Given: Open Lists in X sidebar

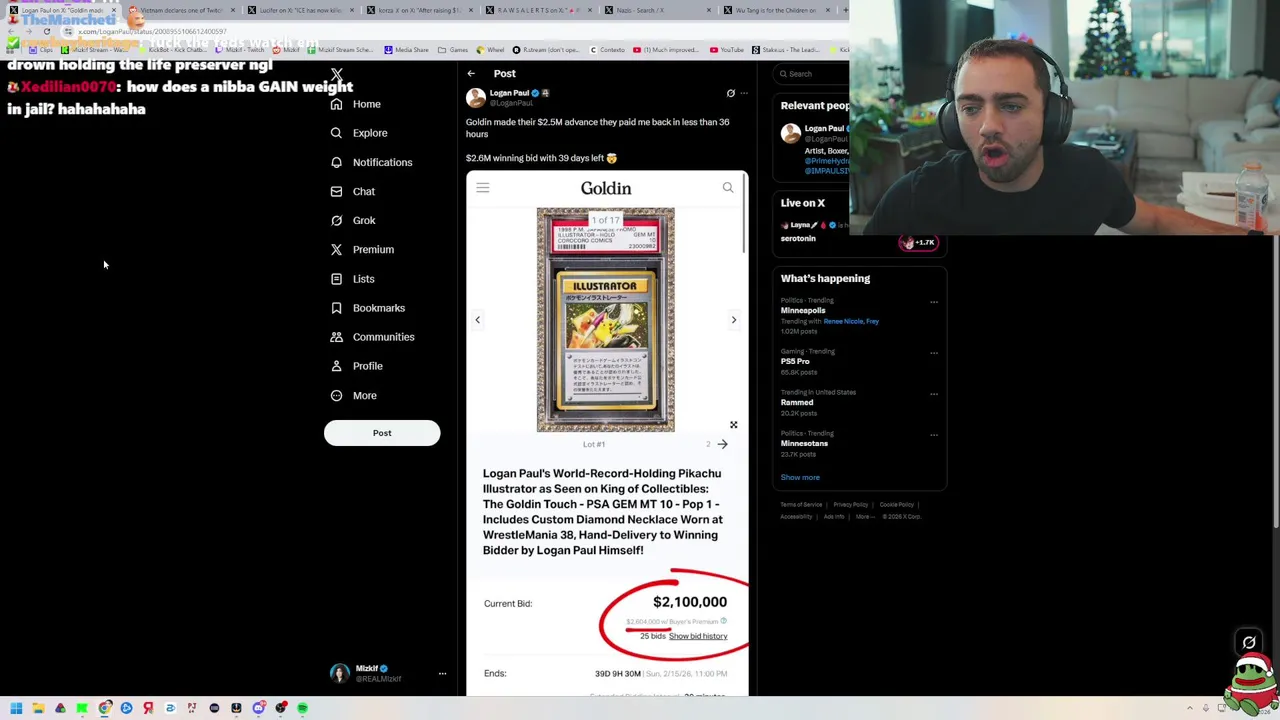Looking at the screenshot, I should point(352,279).
